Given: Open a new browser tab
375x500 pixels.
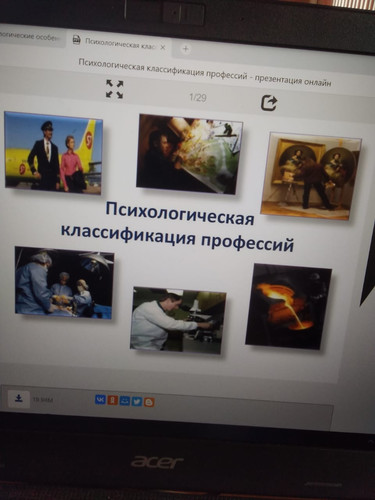Looking at the screenshot, I should [186, 49].
